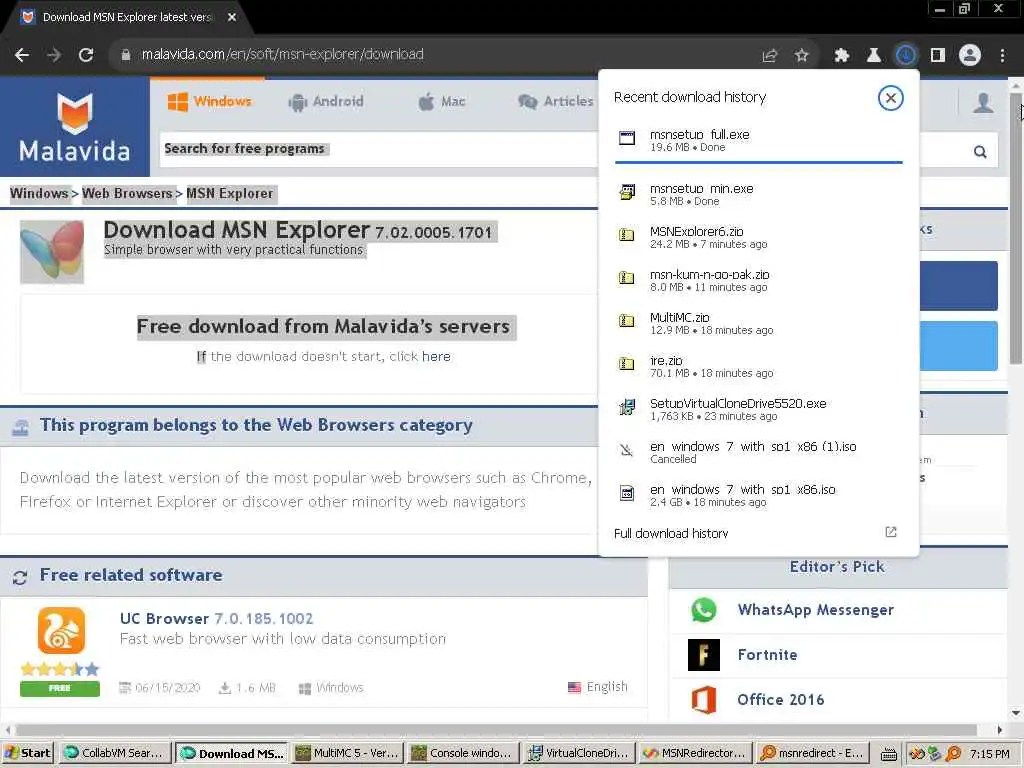
Task: Open MultiMC.zip download entry
Action: 758,323
